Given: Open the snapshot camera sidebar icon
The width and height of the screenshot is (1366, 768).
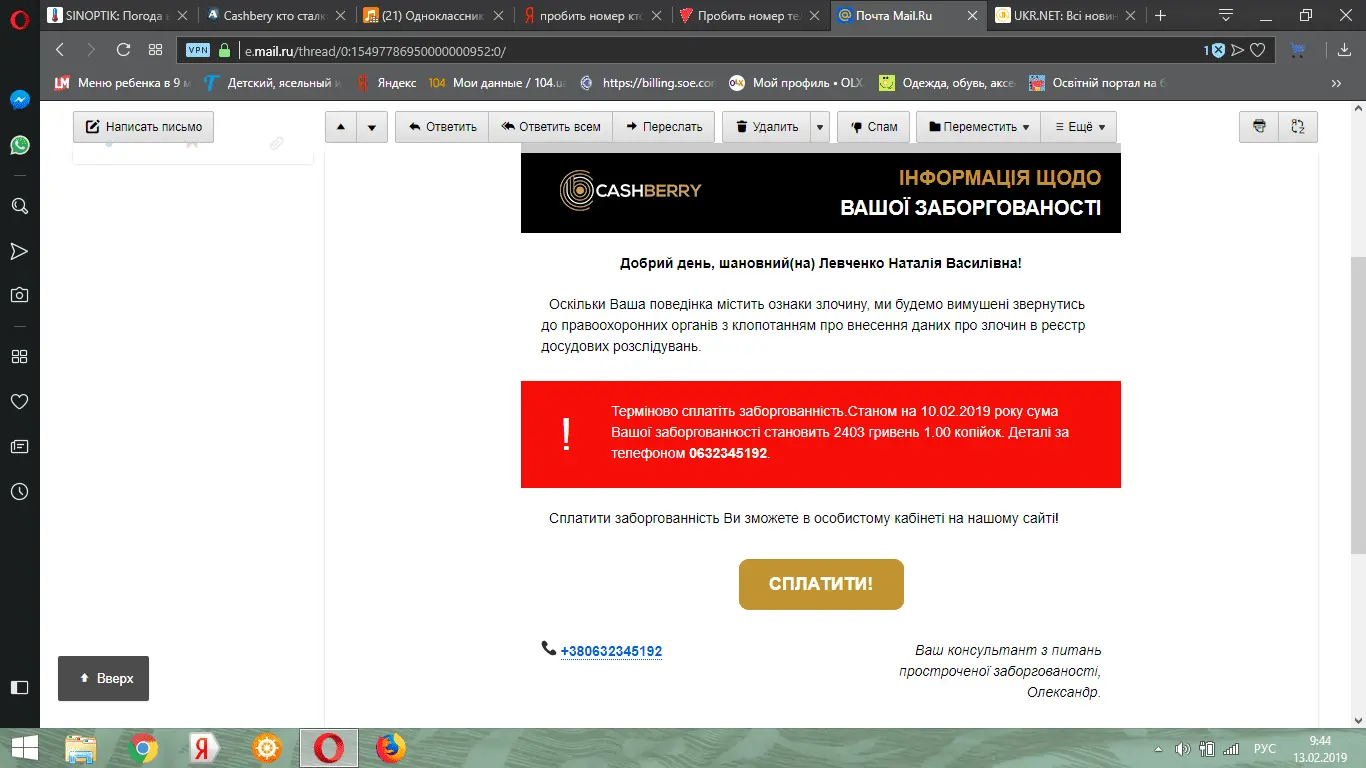Looking at the screenshot, I should pos(19,295).
